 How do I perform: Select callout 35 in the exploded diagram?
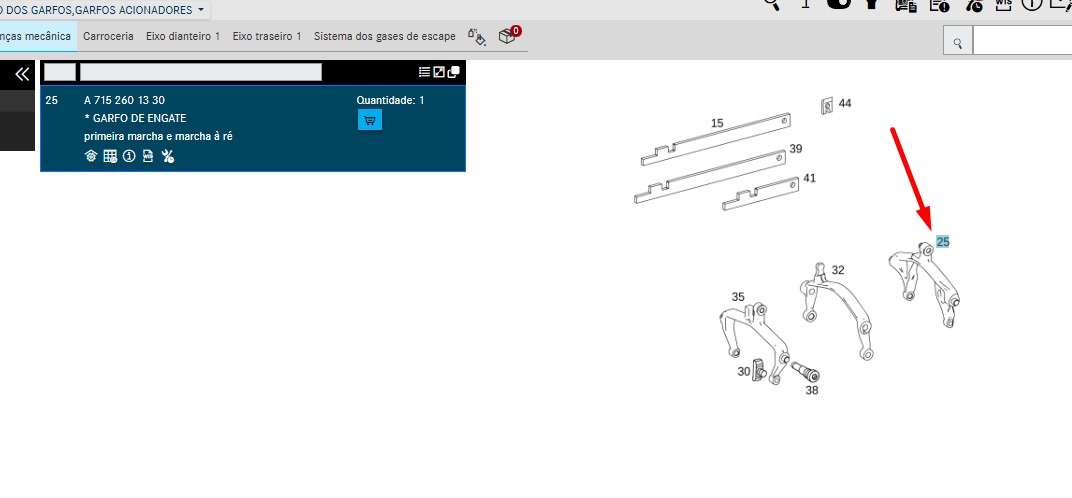tap(738, 297)
